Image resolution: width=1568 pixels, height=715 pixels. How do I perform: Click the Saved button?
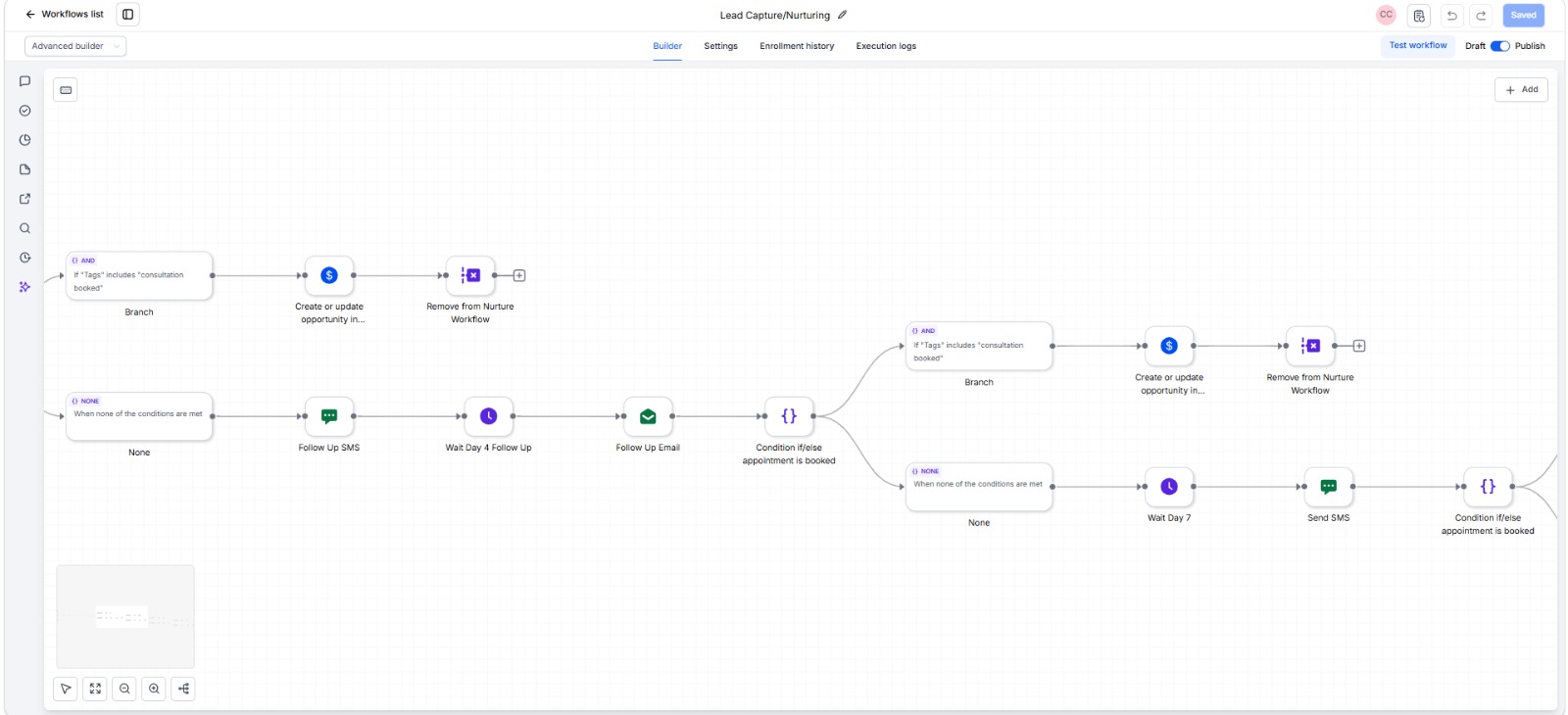pos(1523,16)
